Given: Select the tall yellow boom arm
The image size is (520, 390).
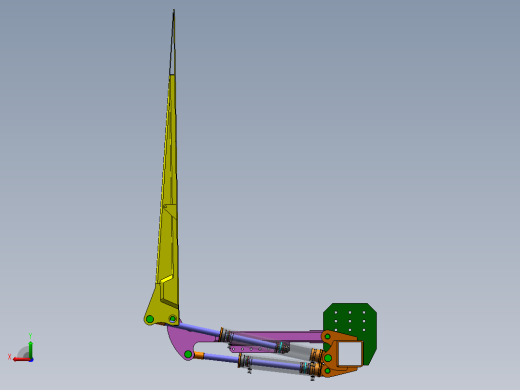Looking at the screenshot, I should (168, 200).
